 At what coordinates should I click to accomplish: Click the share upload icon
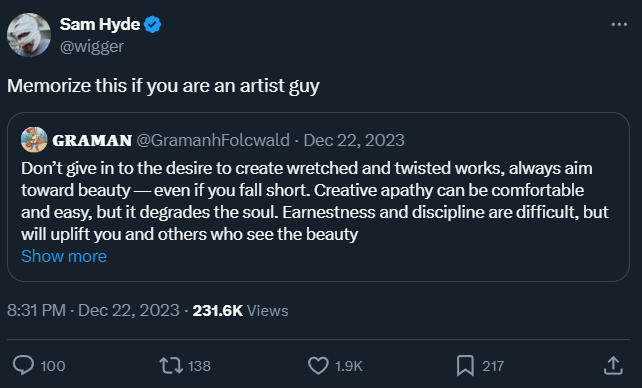613,365
